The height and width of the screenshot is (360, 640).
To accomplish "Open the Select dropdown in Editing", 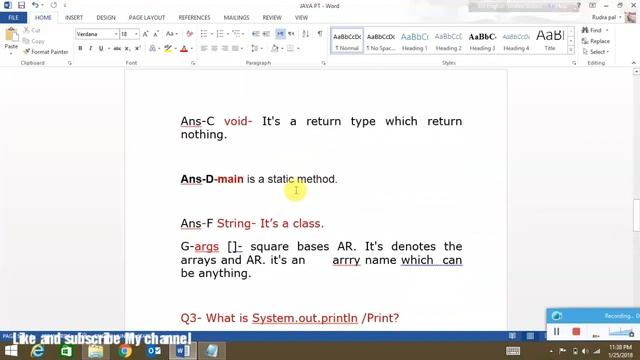I will point(596,52).
